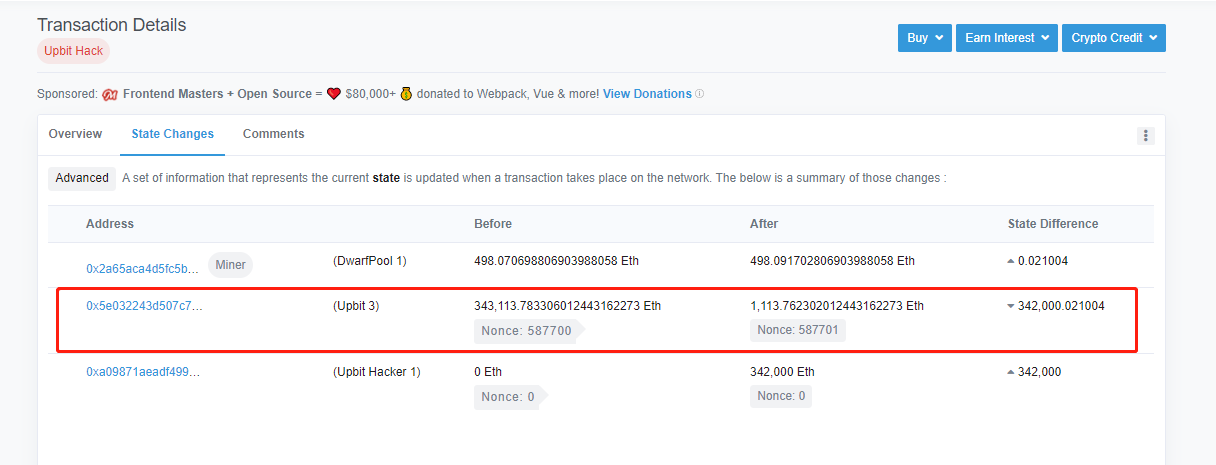Click the info icon beside View Donations

[x=699, y=94]
